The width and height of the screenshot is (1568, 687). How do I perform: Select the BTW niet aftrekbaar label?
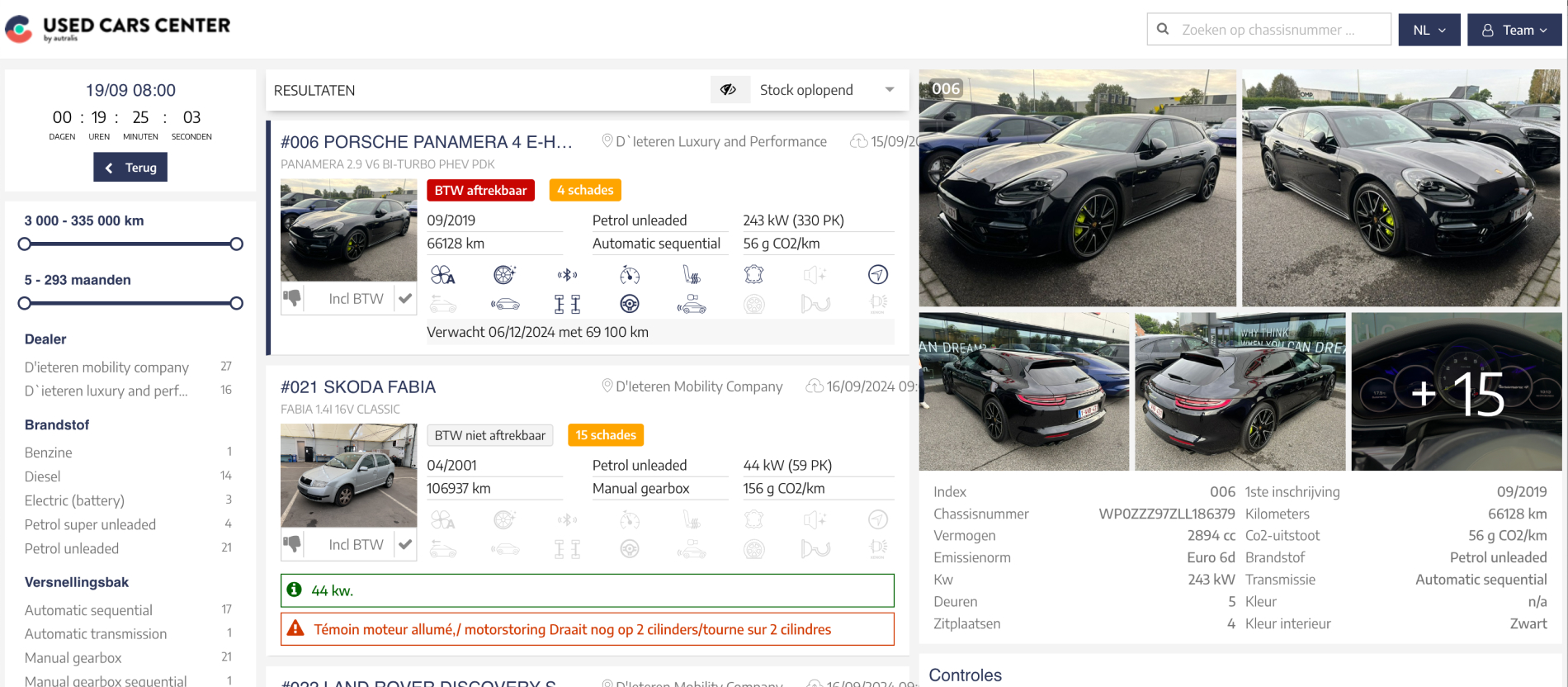tap(490, 435)
